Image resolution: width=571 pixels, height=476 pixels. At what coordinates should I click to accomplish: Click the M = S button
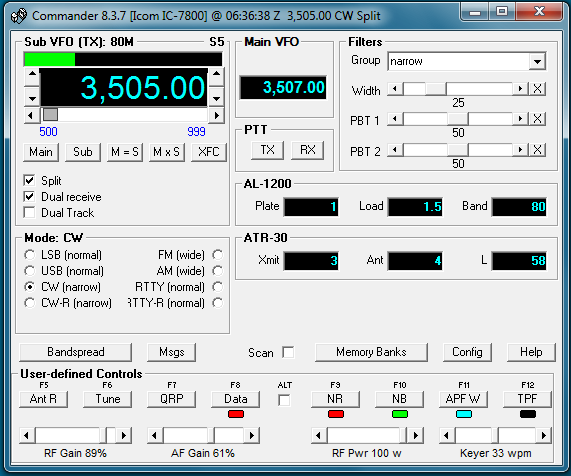pyautogui.click(x=125, y=152)
